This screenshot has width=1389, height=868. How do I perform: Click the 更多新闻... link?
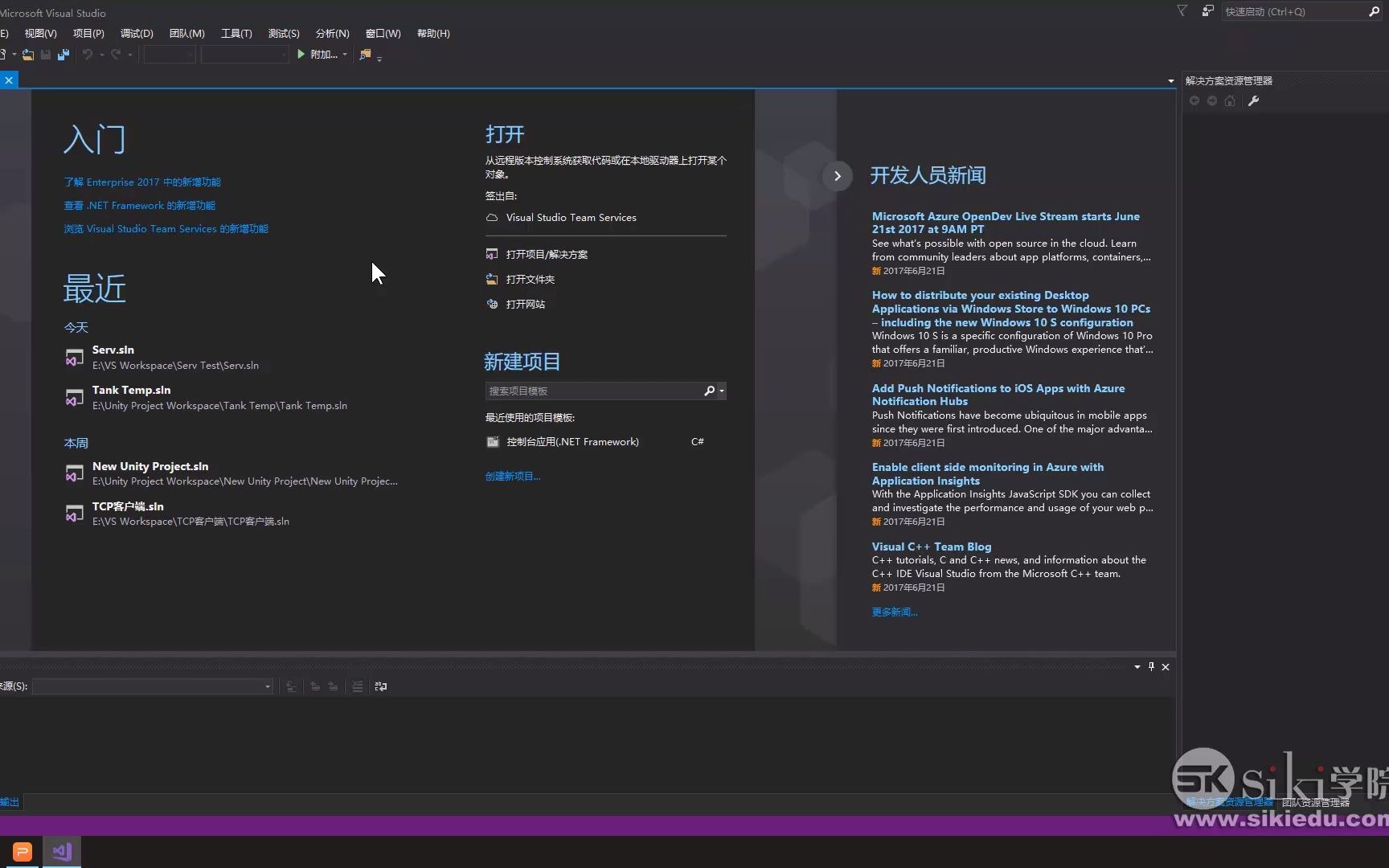(895, 612)
